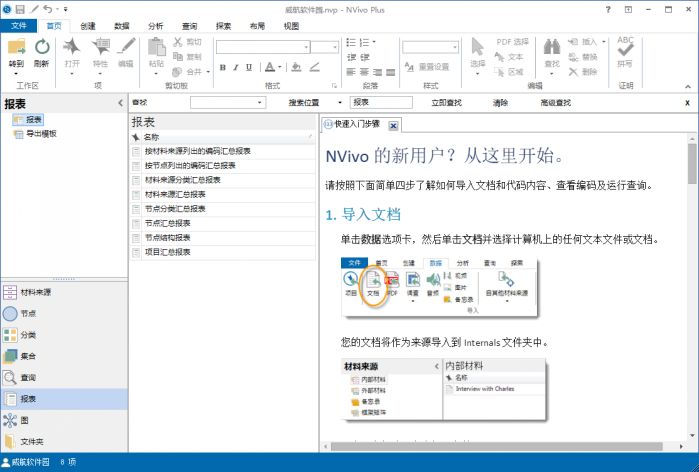Expand the 合并 merge dropdown arrow

pyautogui.click(x=208, y=72)
